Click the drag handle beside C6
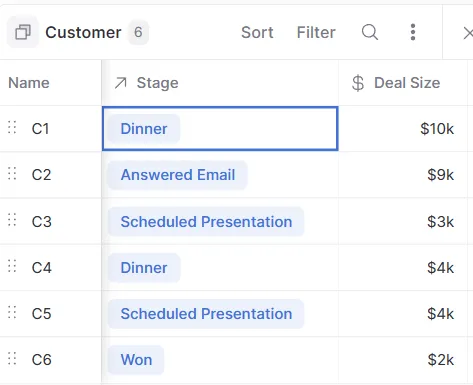Viewport: 473px width, 385px height. coord(12,359)
